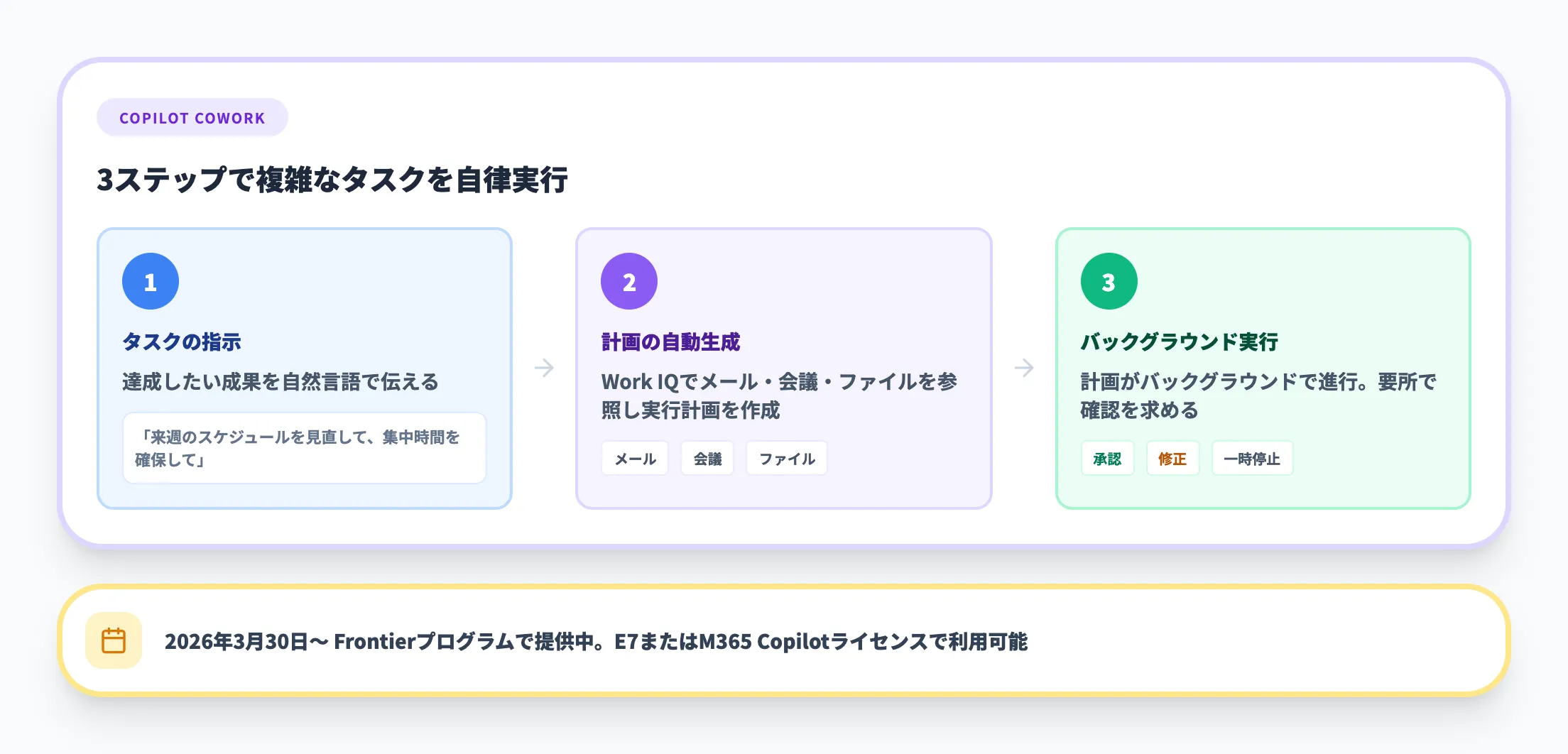Image resolution: width=1568 pixels, height=754 pixels.
Task: Open the 修正 correction option
Action: pos(1173,458)
